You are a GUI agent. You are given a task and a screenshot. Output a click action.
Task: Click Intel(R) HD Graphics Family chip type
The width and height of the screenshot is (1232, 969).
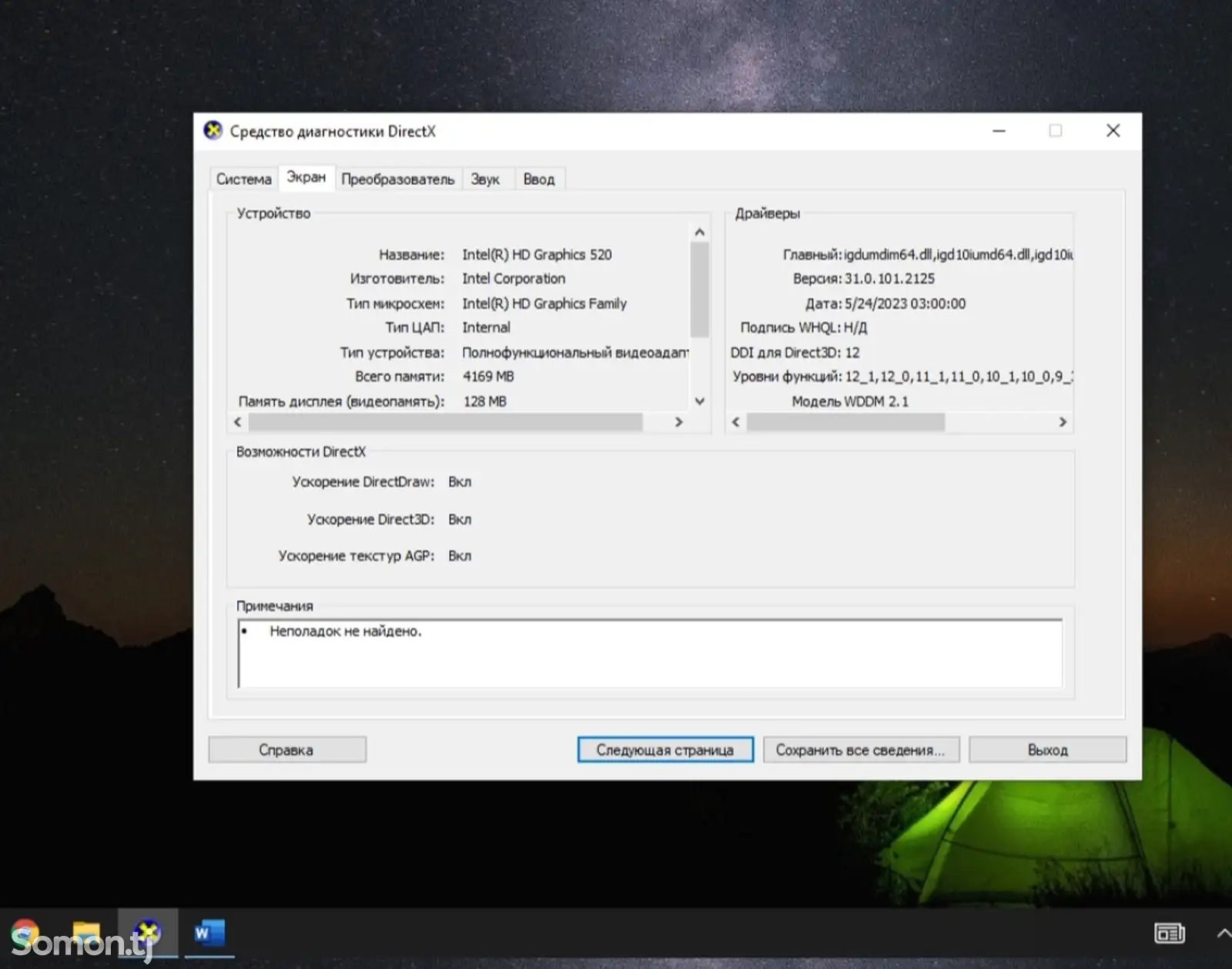544,303
